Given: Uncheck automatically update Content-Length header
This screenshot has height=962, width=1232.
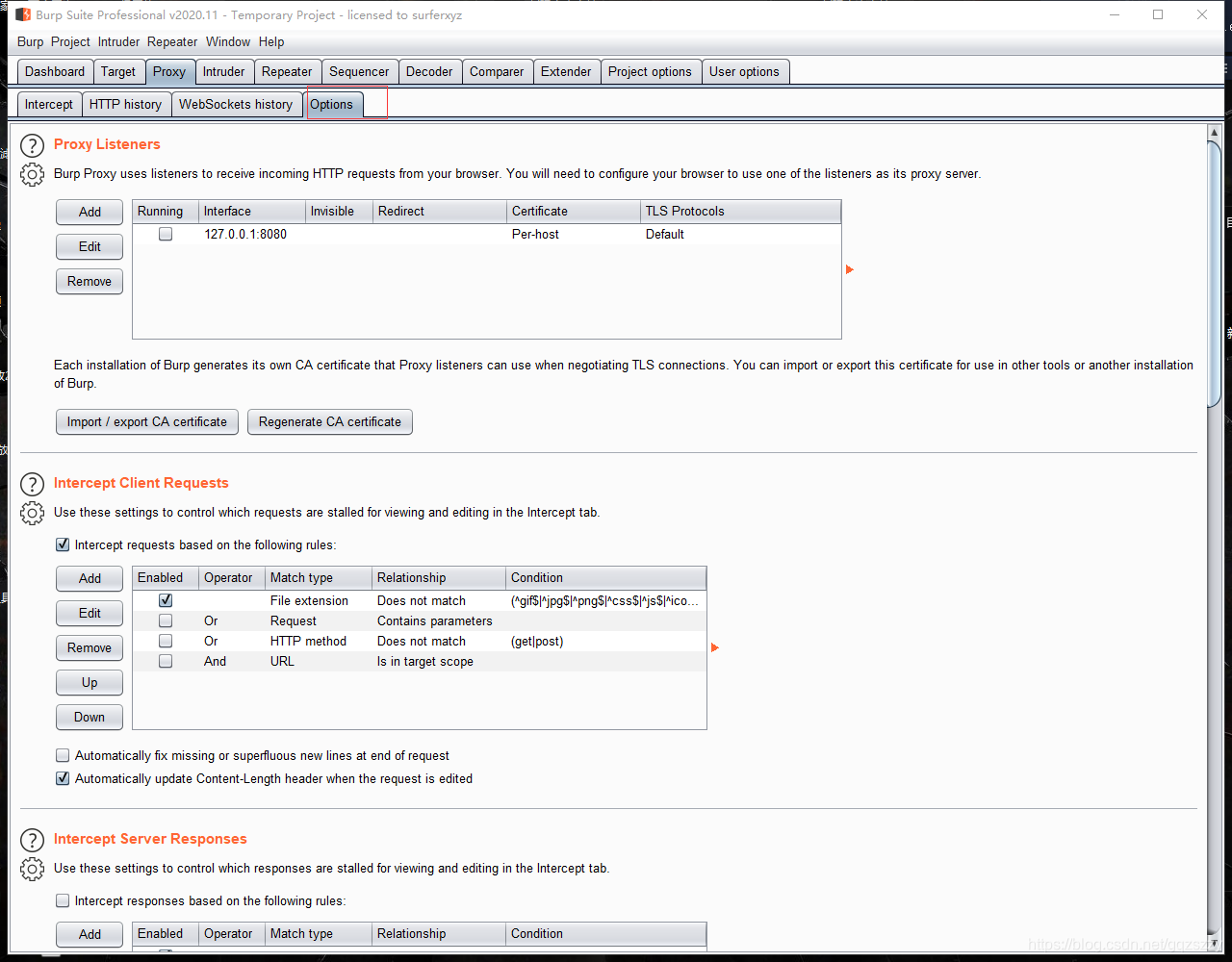Looking at the screenshot, I should [63, 778].
